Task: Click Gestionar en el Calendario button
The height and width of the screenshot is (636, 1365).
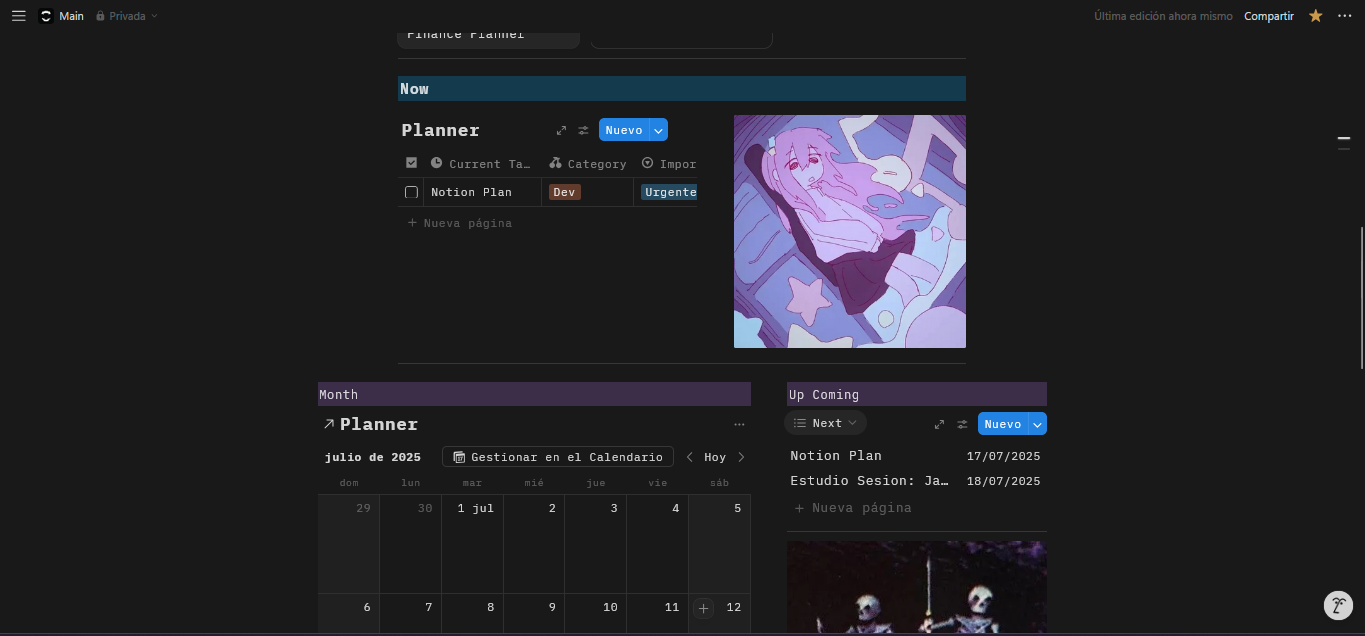Action: click(558, 457)
